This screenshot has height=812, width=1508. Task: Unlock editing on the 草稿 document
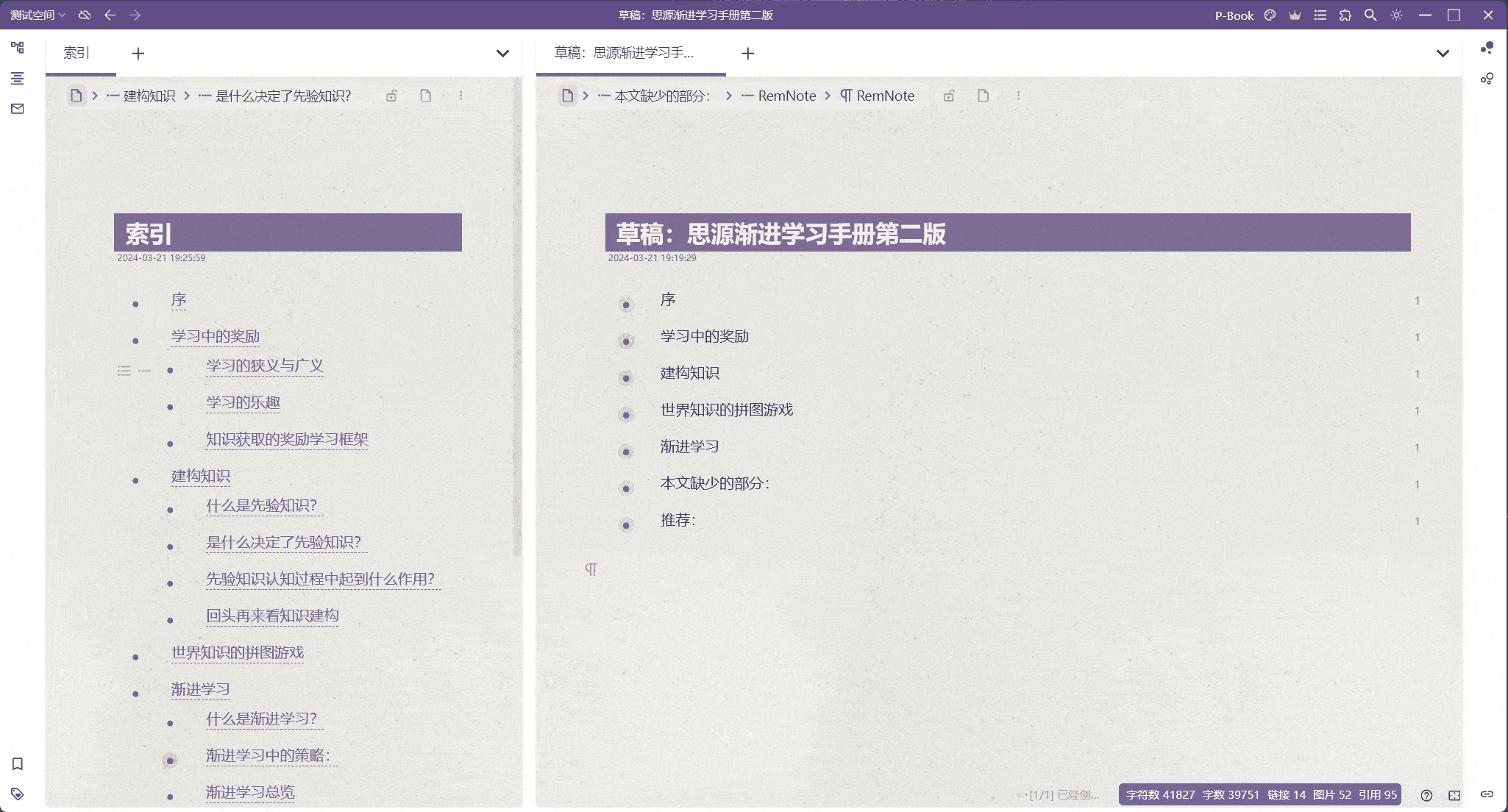pyautogui.click(x=949, y=96)
